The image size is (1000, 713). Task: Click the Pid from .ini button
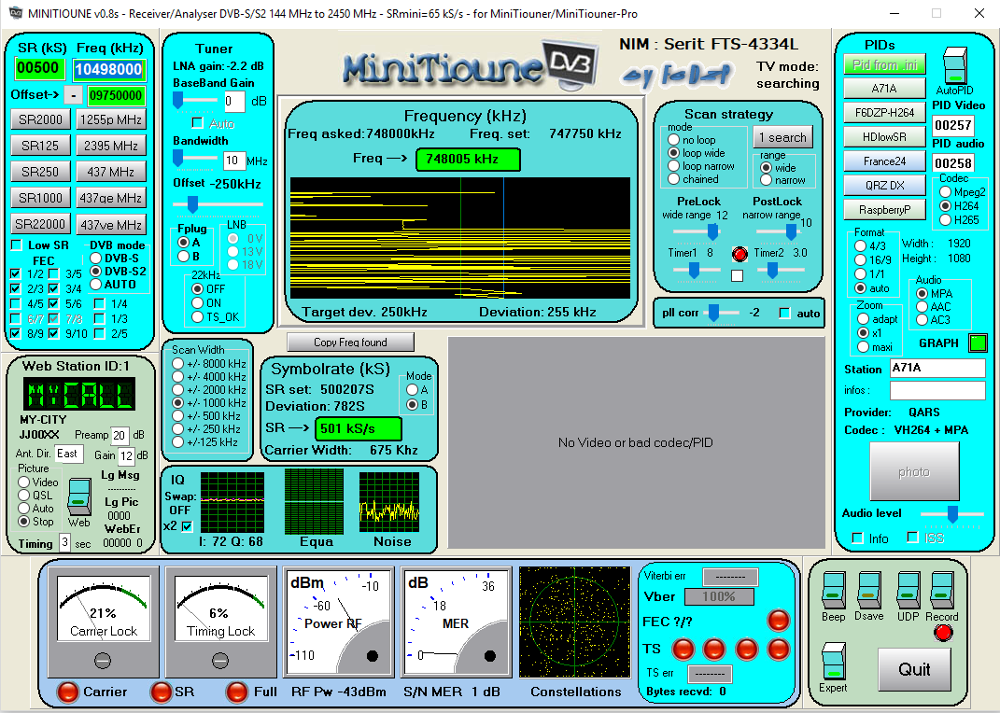pos(884,64)
